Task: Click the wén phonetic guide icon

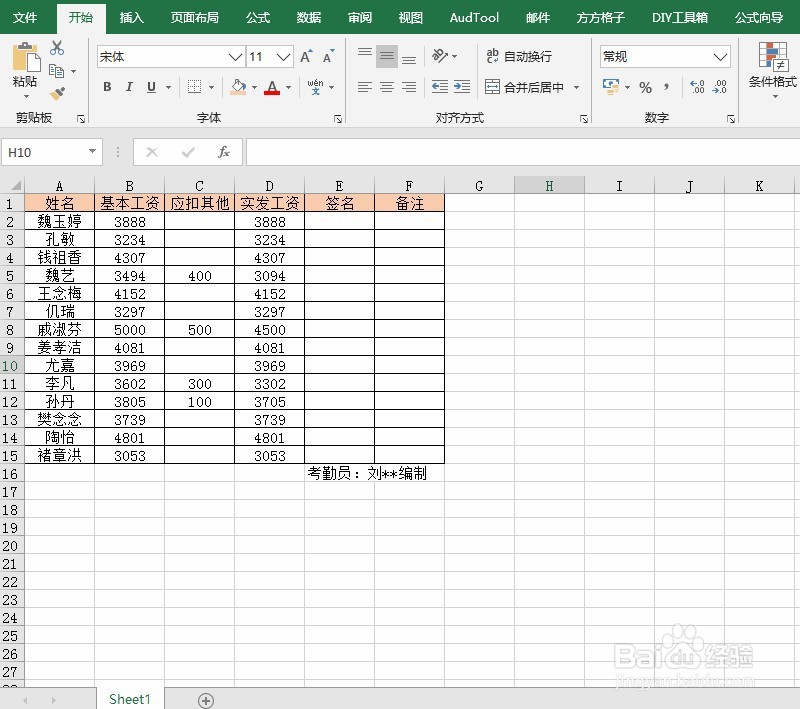Action: point(315,87)
